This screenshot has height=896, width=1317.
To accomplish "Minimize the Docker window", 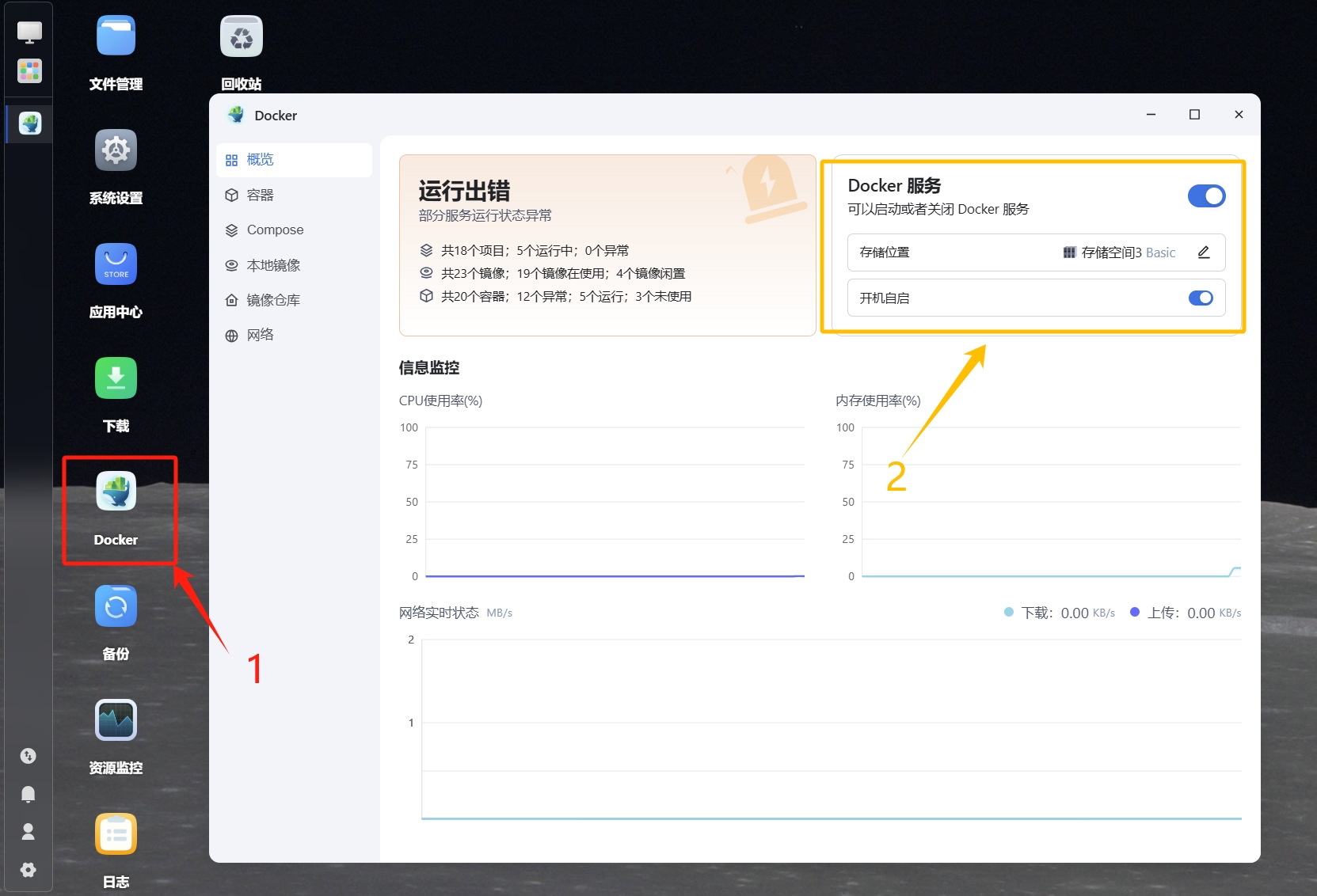I will coord(1151,115).
